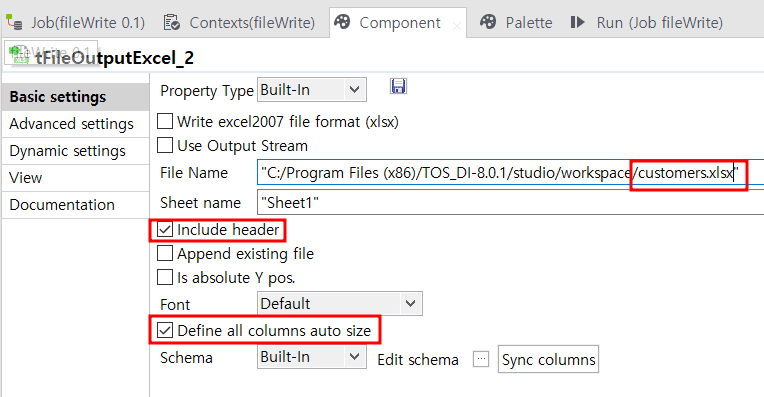Click the Sheet name input field

pyautogui.click(x=510, y=202)
